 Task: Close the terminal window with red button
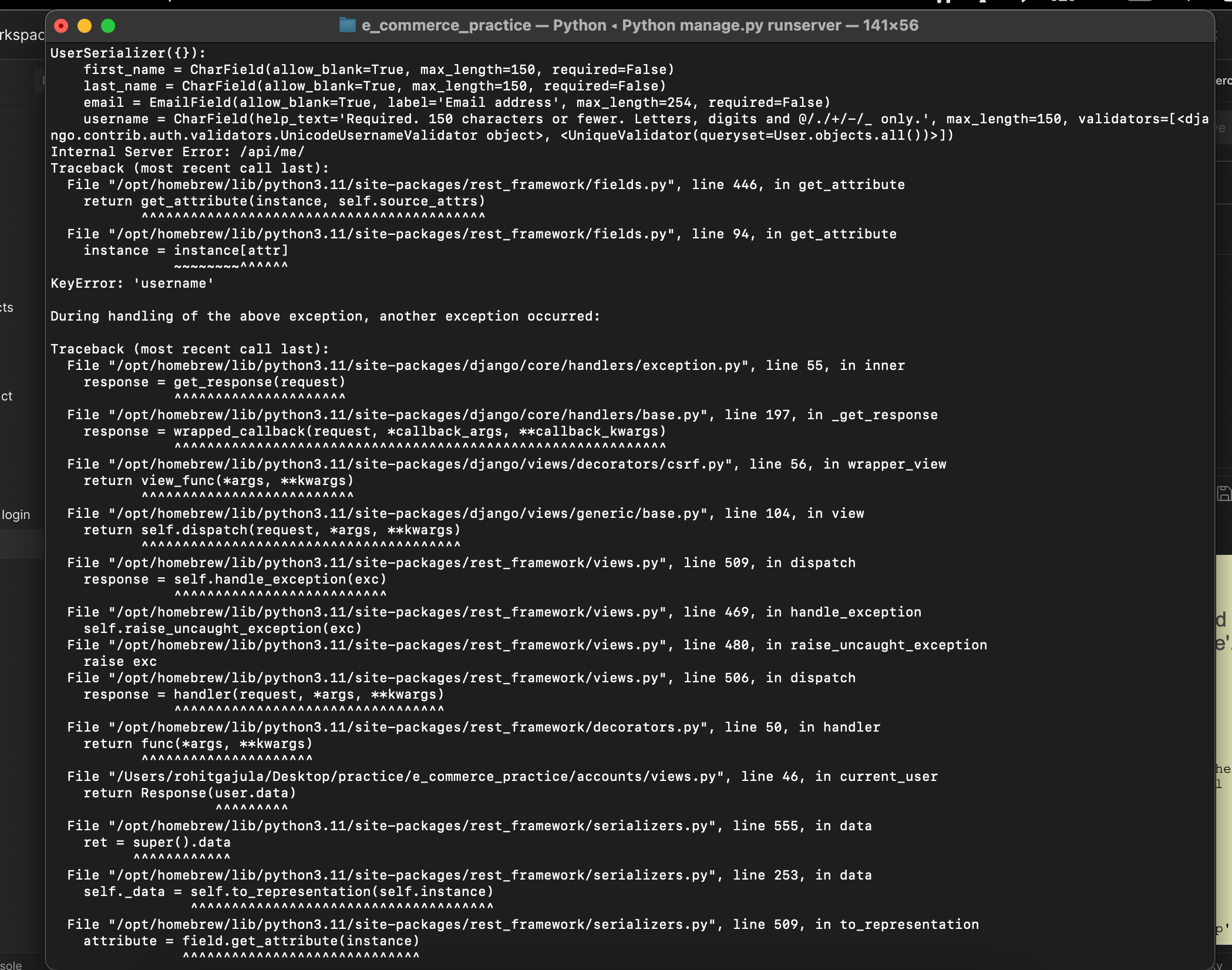tap(61, 26)
